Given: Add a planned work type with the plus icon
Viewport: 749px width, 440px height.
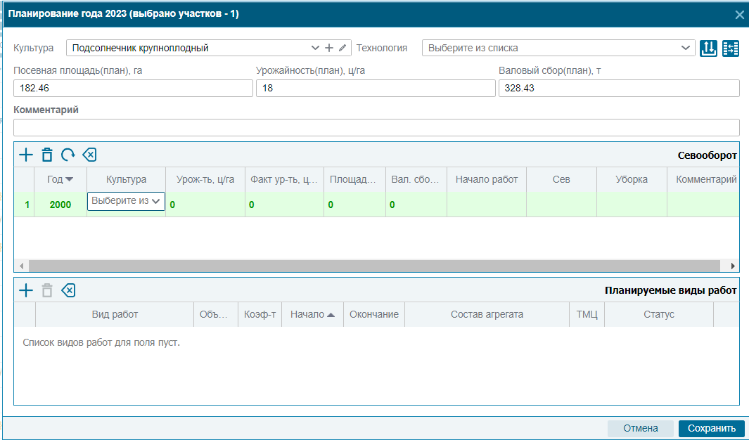Looking at the screenshot, I should pyautogui.click(x=26, y=290).
